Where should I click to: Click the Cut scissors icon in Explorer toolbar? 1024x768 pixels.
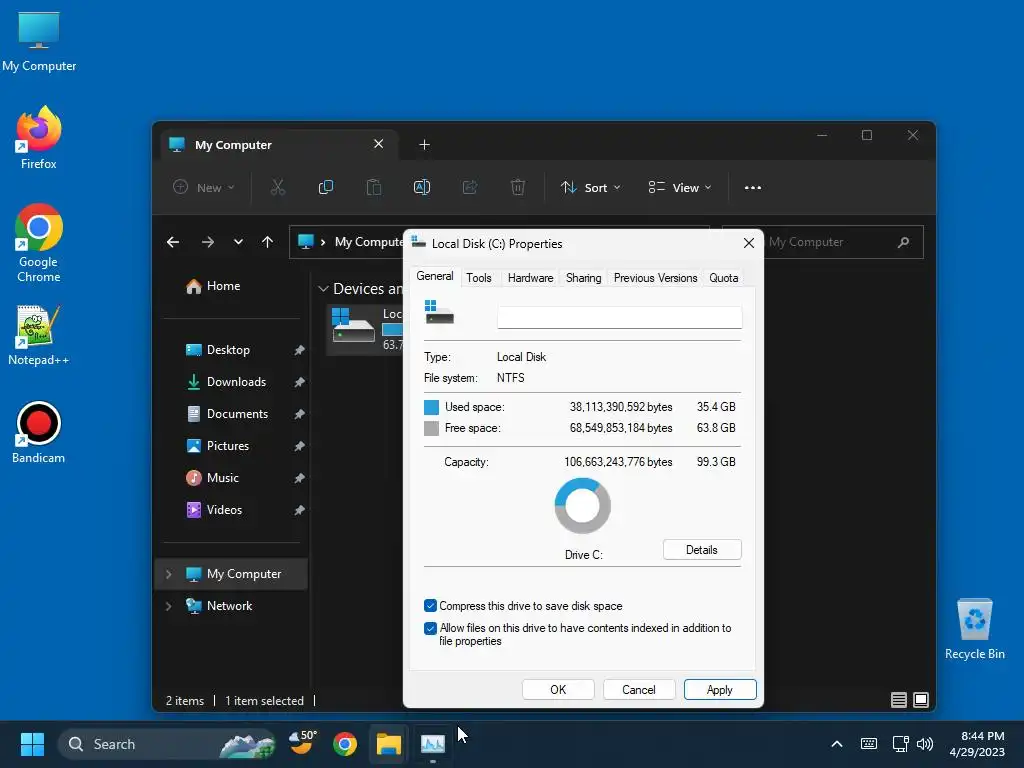pyautogui.click(x=278, y=187)
